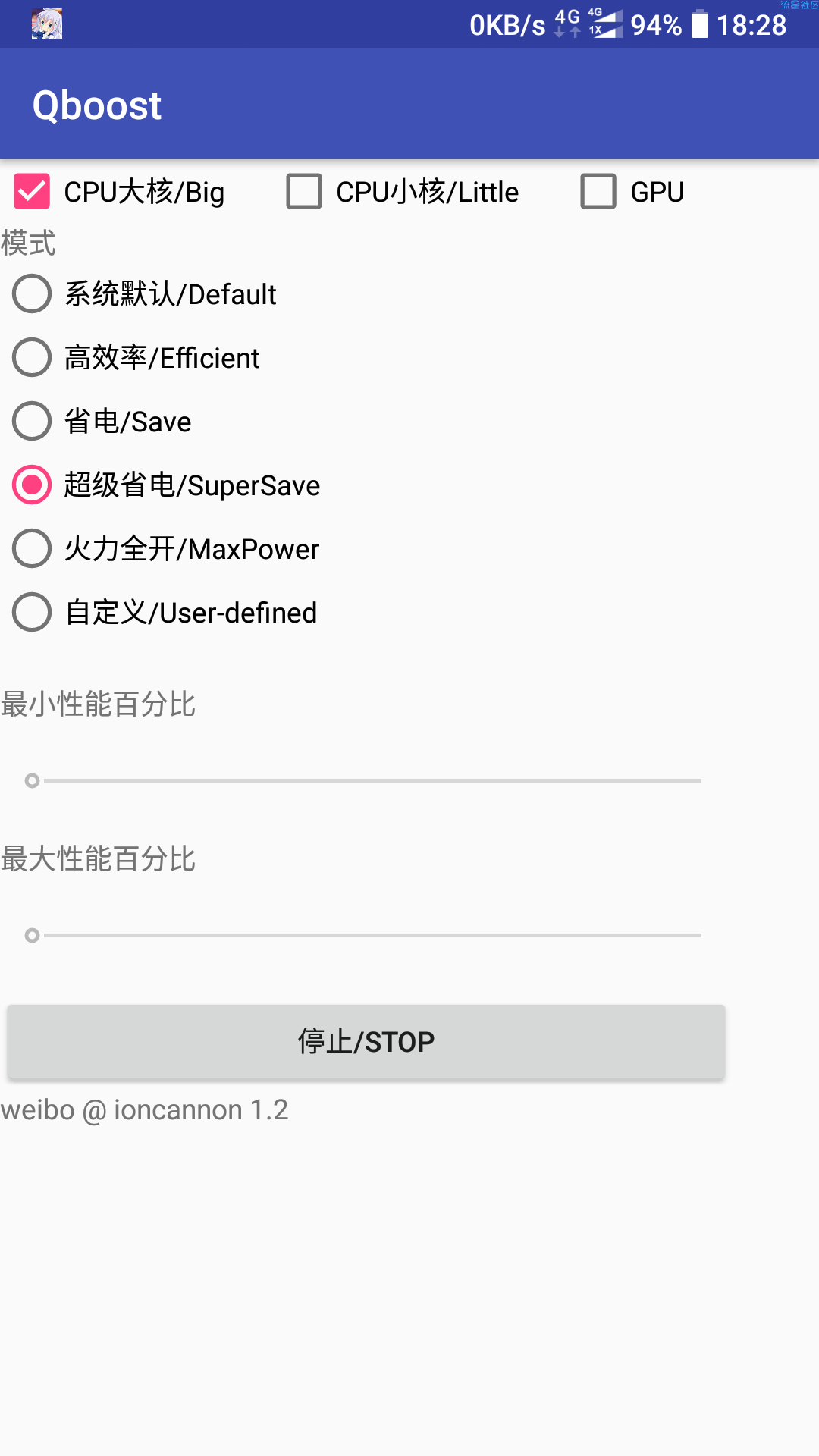The height and width of the screenshot is (1456, 819).
Task: Click the 最大性能百分比 slider track
Action: (x=362, y=935)
